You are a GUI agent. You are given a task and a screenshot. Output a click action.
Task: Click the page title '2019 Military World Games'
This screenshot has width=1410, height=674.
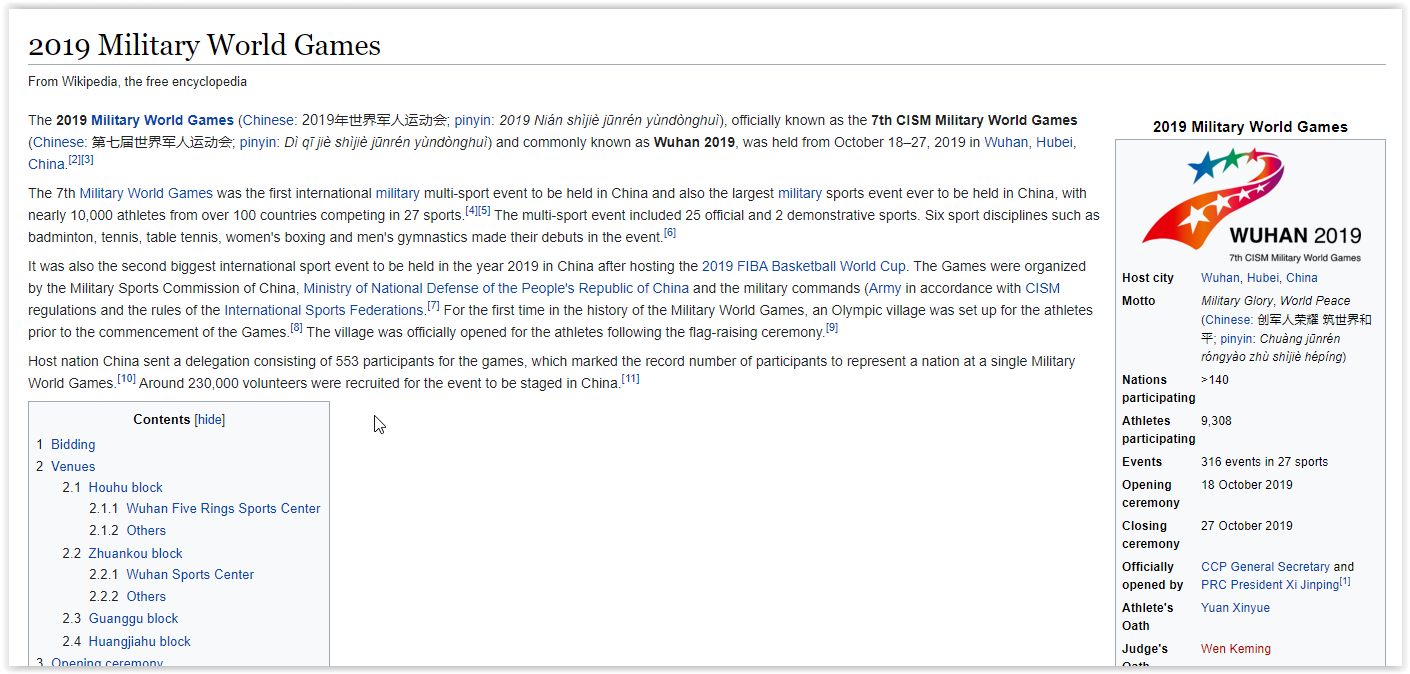click(x=204, y=45)
